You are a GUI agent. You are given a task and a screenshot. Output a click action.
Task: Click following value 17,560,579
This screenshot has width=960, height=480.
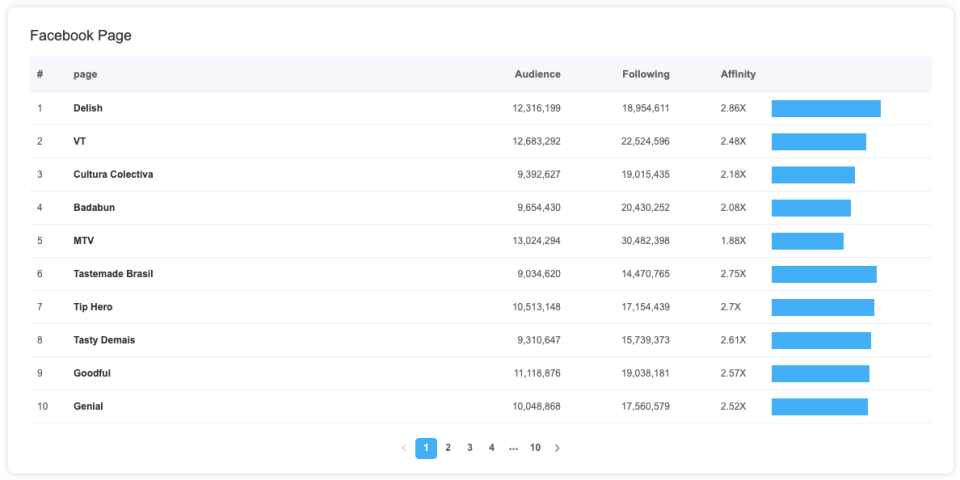tap(646, 406)
